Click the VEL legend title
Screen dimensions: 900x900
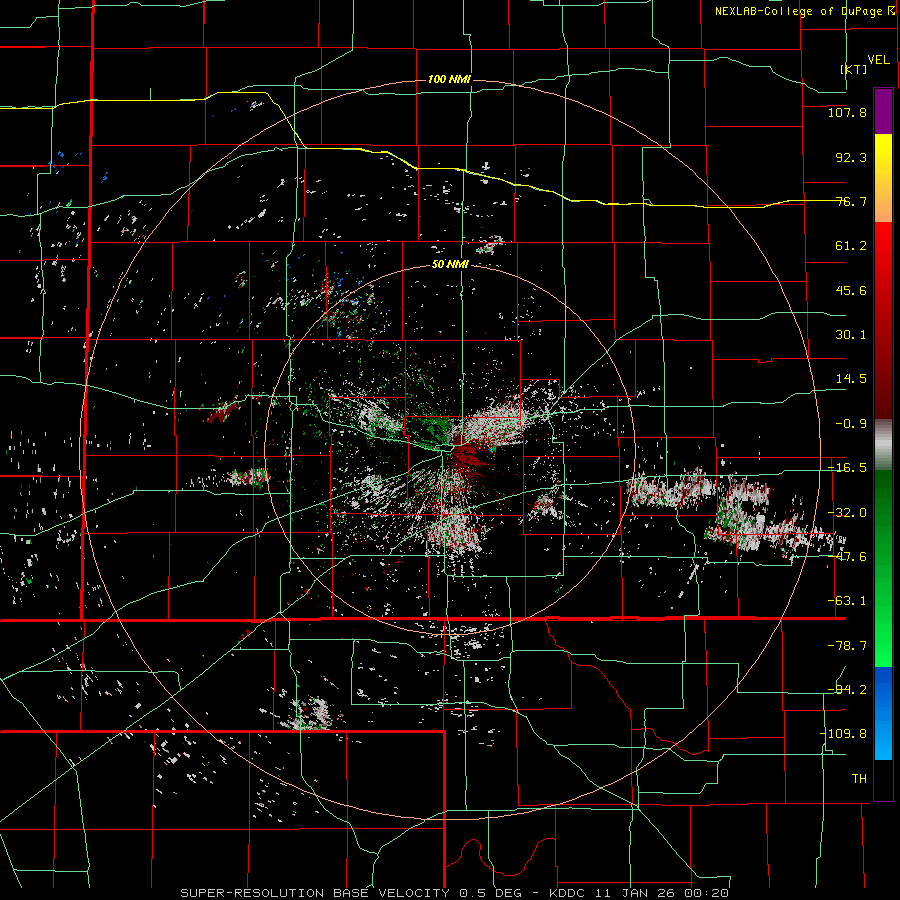[x=878, y=60]
